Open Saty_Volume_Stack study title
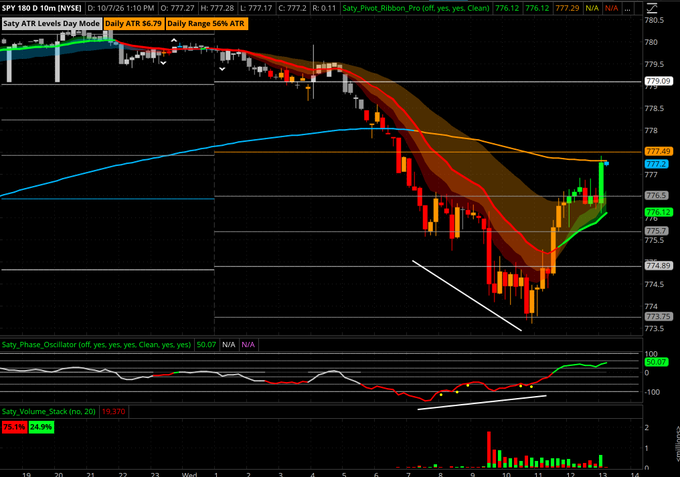 click(x=49, y=412)
